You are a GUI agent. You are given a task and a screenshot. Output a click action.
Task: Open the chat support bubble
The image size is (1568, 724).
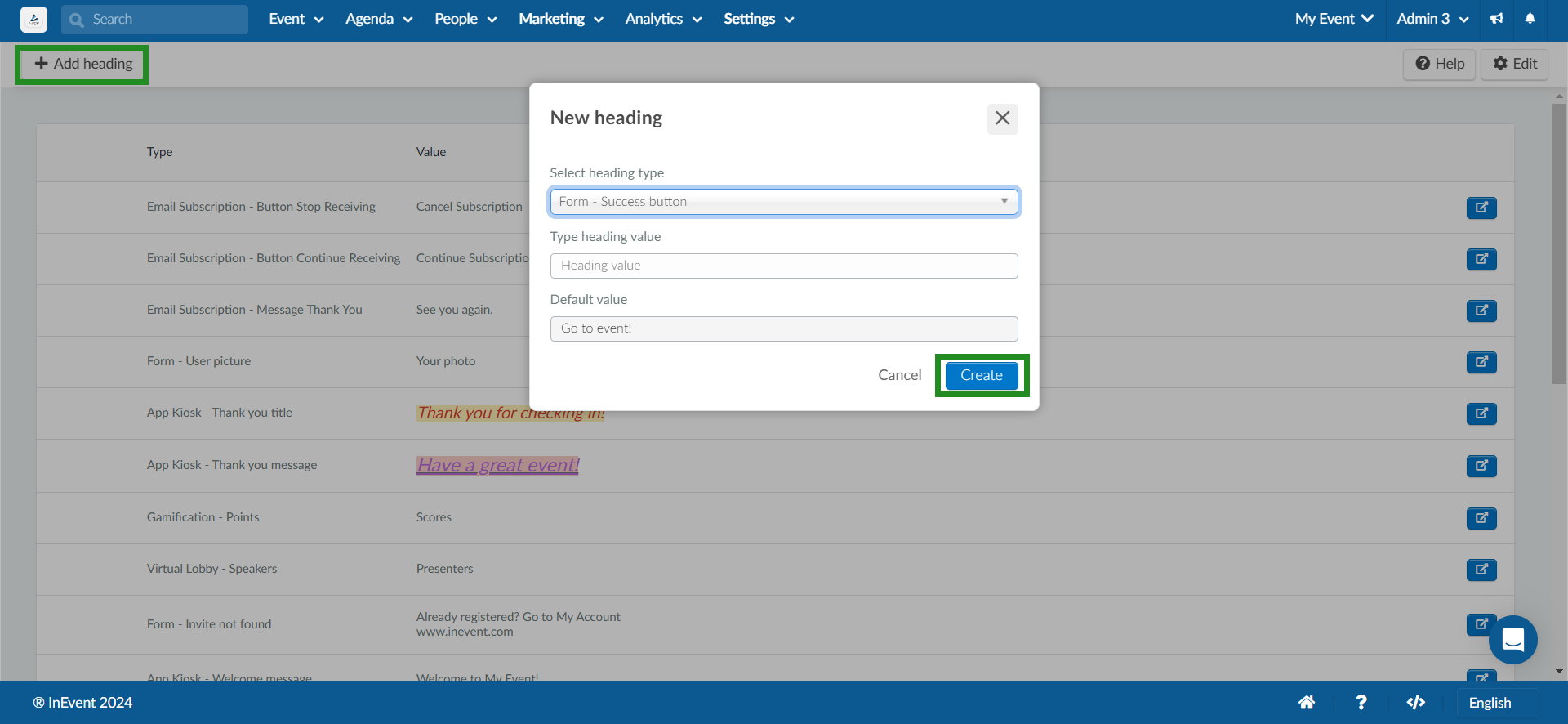(x=1513, y=640)
